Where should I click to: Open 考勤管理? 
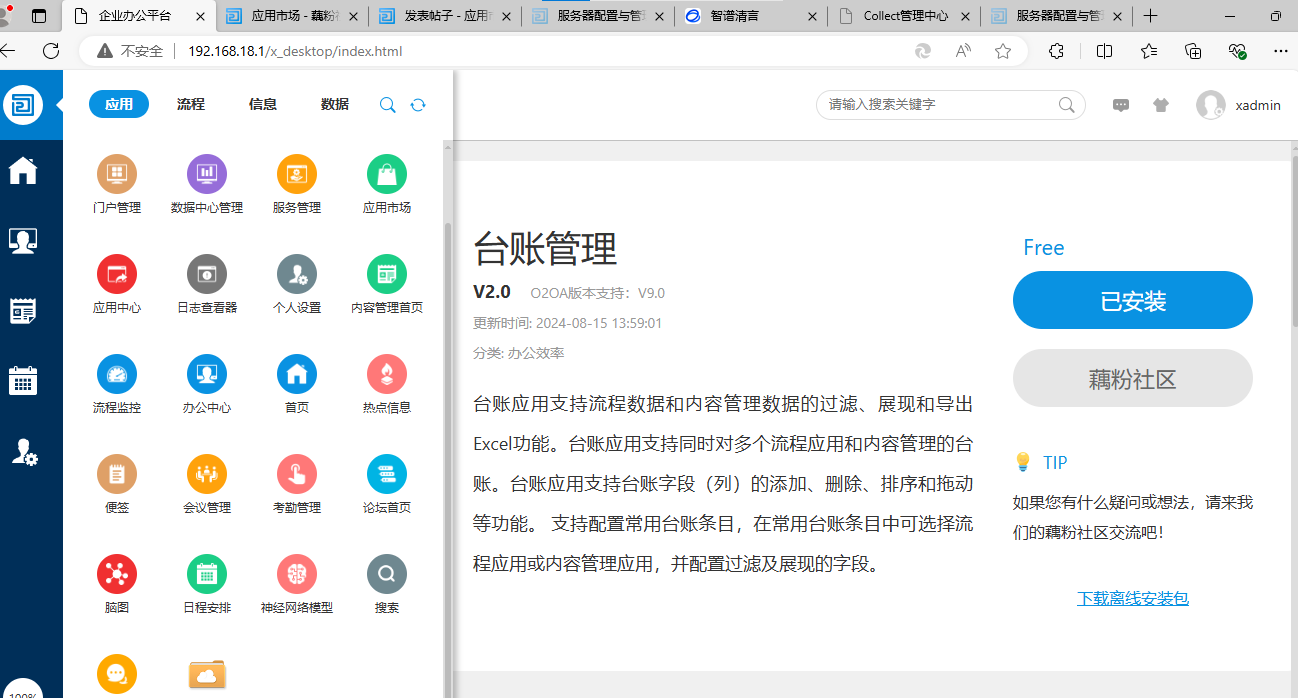[x=297, y=484]
